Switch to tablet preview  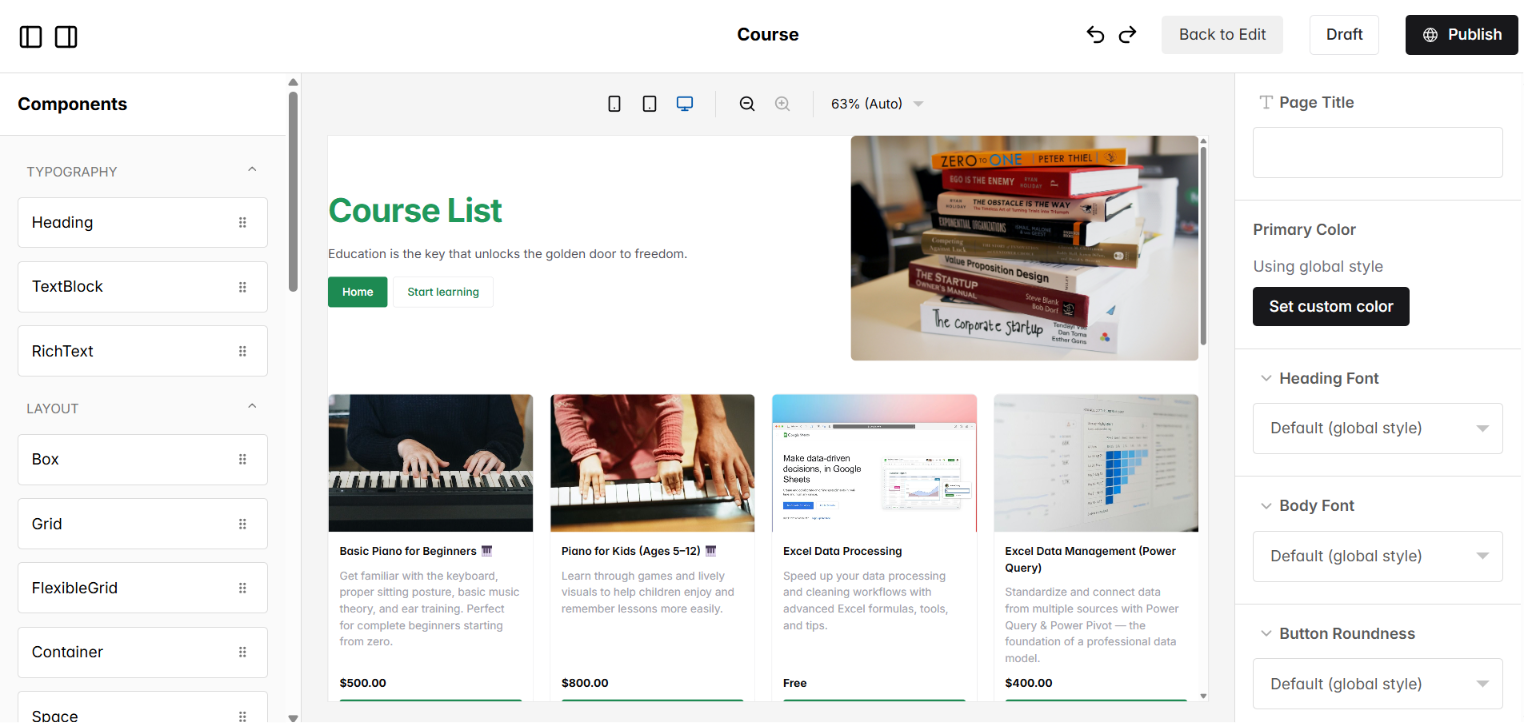650,104
